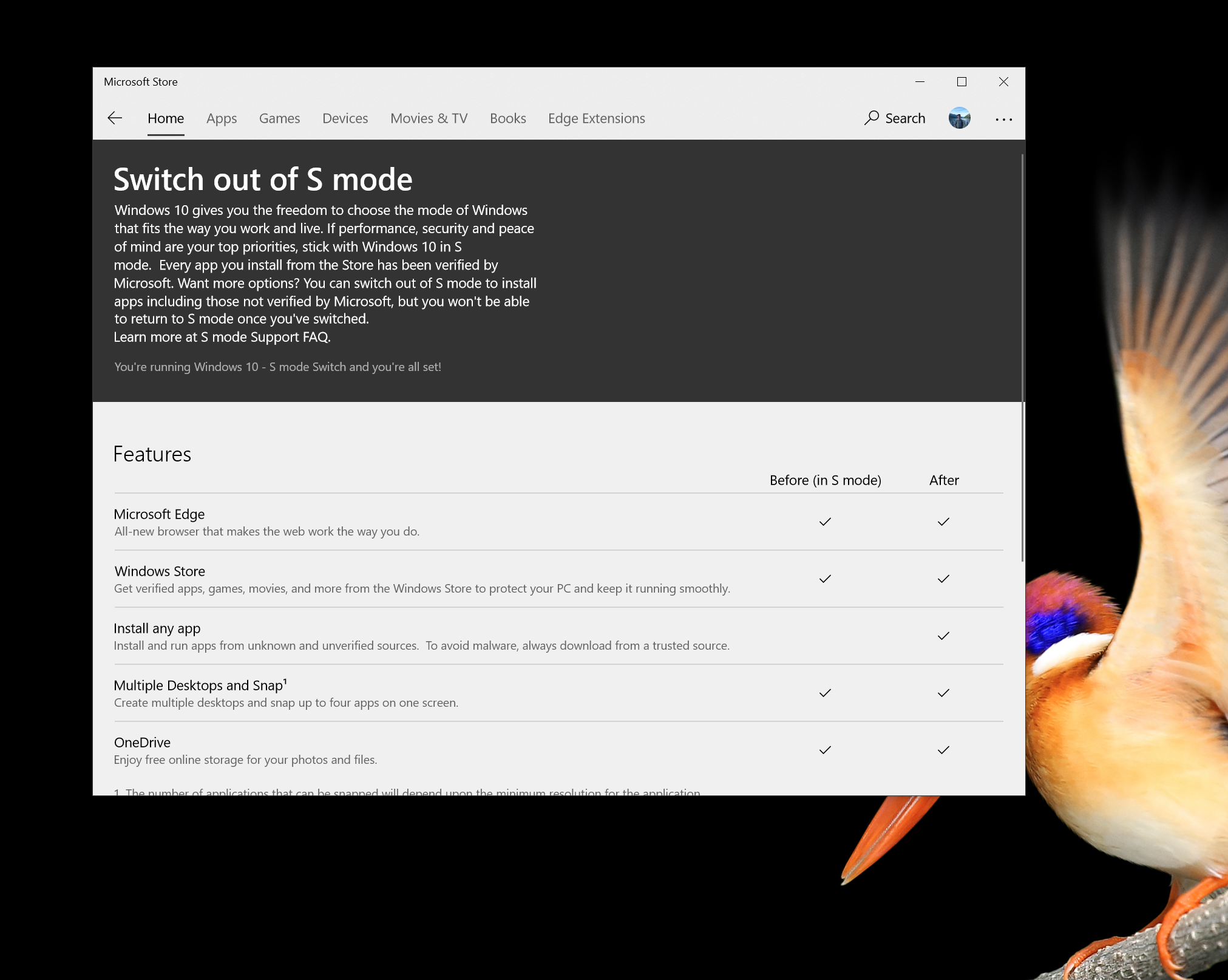Open the Books tab
Image resolution: width=1228 pixels, height=980 pixels.
pyautogui.click(x=507, y=118)
